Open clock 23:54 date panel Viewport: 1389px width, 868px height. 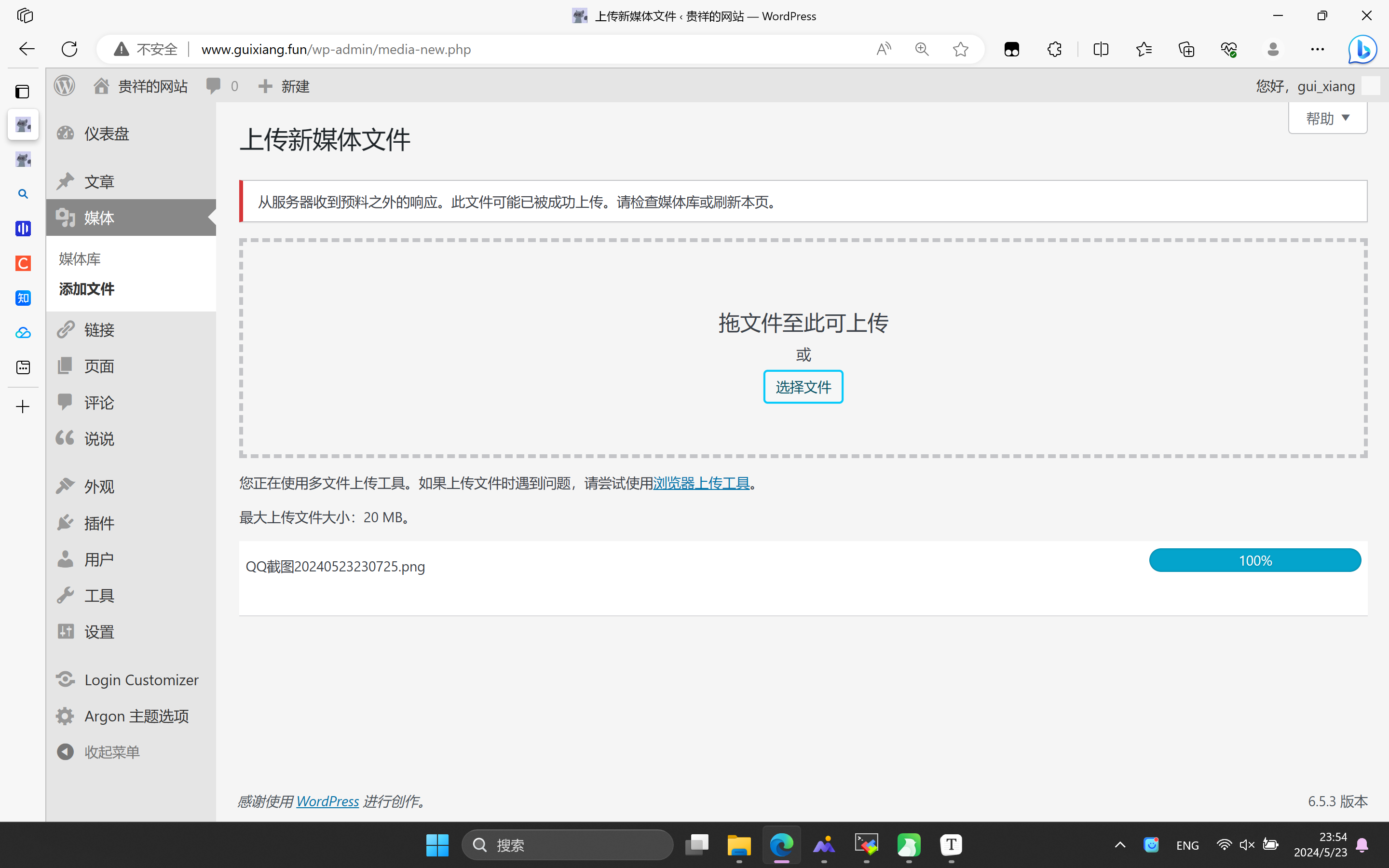click(1320, 845)
